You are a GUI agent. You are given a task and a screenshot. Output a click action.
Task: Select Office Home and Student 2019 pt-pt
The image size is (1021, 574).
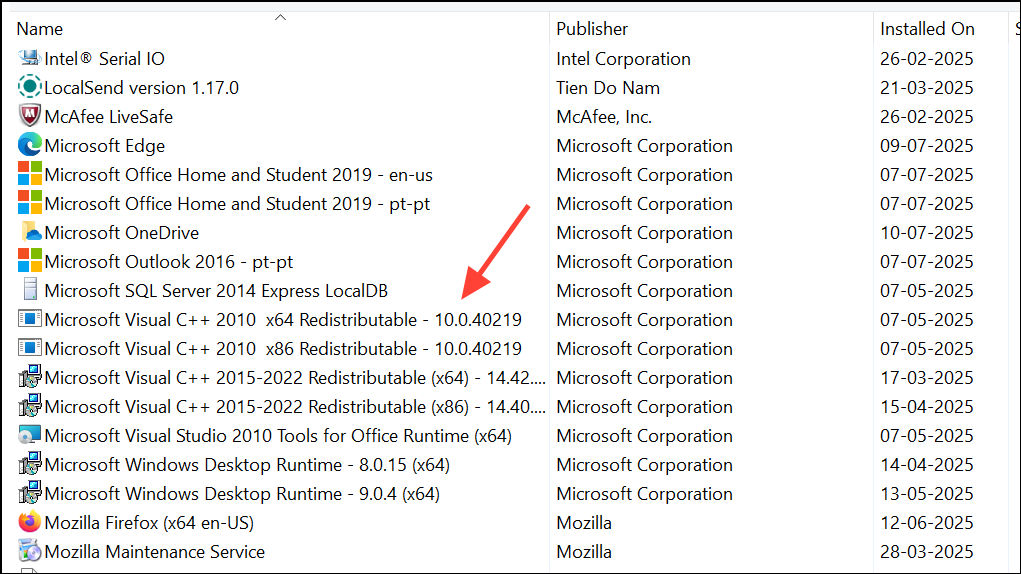pyautogui.click(x=237, y=204)
